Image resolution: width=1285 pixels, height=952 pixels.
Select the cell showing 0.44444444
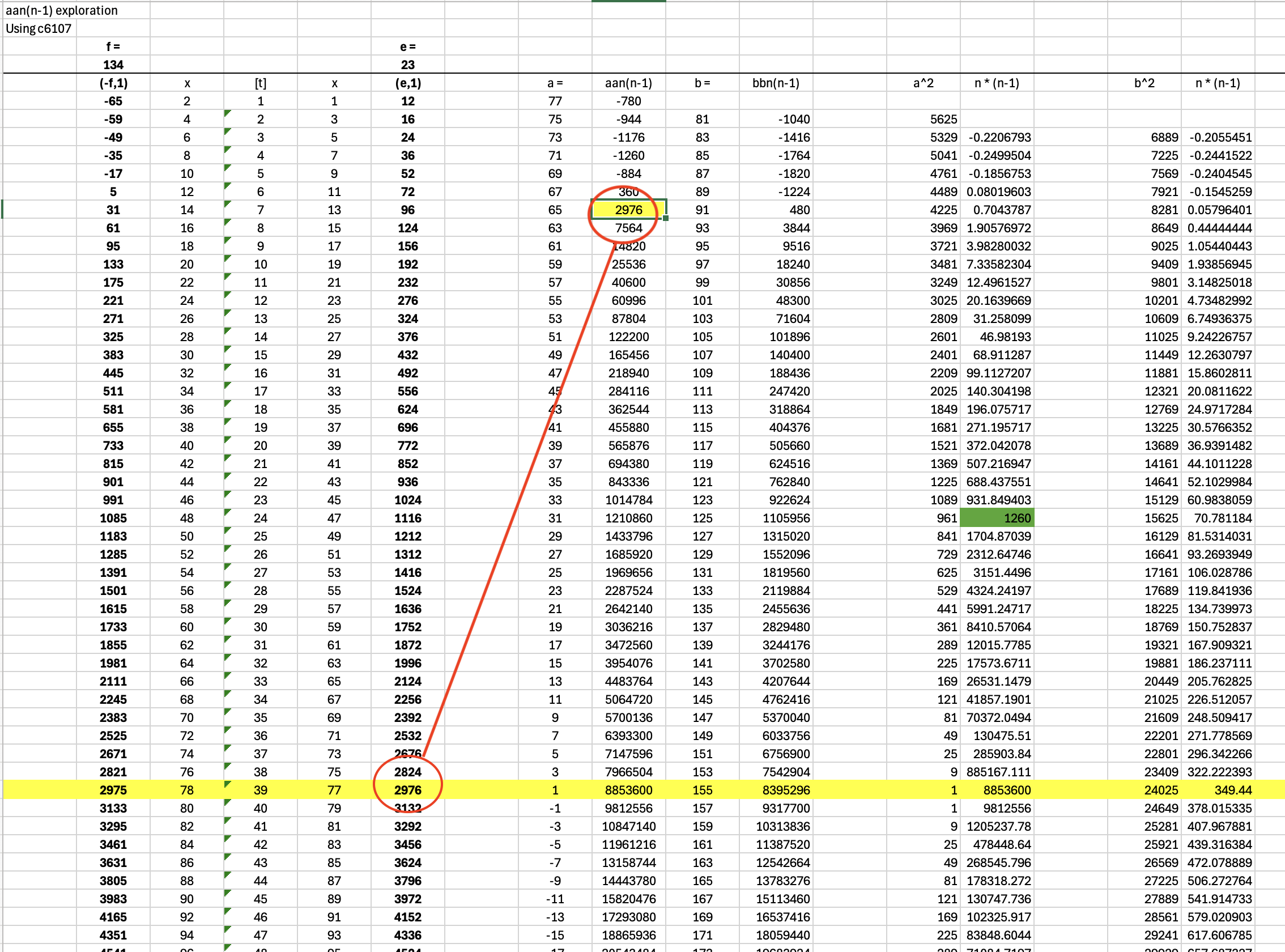pyautogui.click(x=1218, y=228)
